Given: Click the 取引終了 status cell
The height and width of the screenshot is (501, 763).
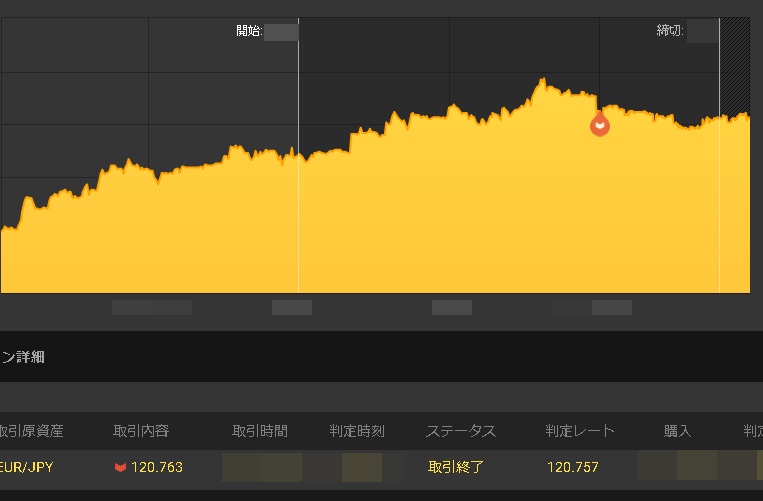Looking at the screenshot, I should [x=456, y=467].
